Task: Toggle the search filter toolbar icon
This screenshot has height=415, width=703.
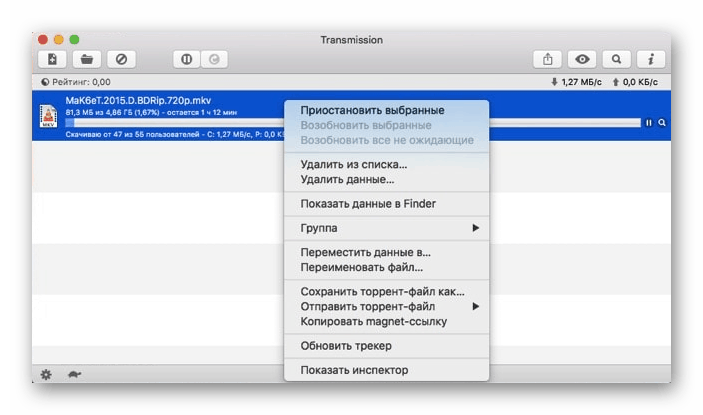Action: click(x=616, y=59)
